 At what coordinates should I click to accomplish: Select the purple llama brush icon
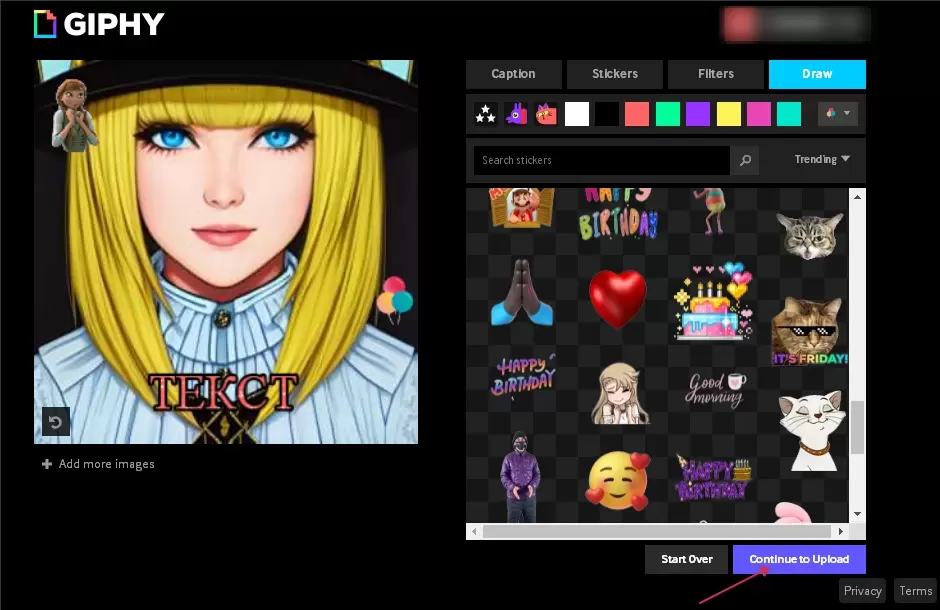516,114
